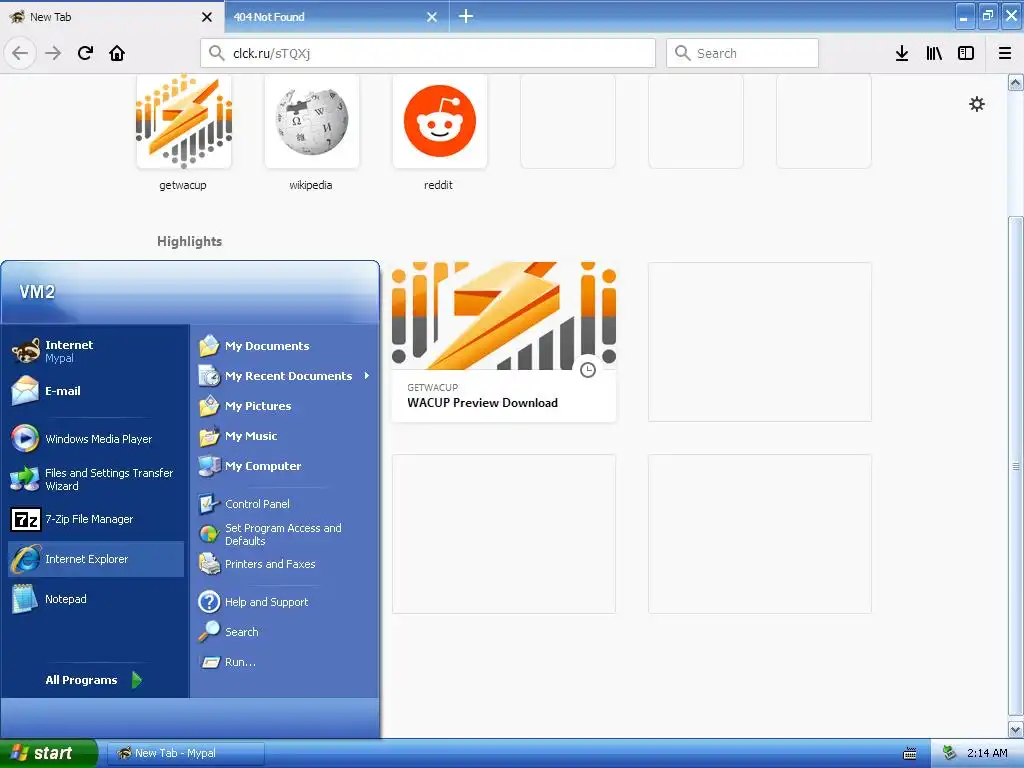The height and width of the screenshot is (768, 1024).
Task: Open Set Program Access and Defaults
Action: tap(285, 534)
